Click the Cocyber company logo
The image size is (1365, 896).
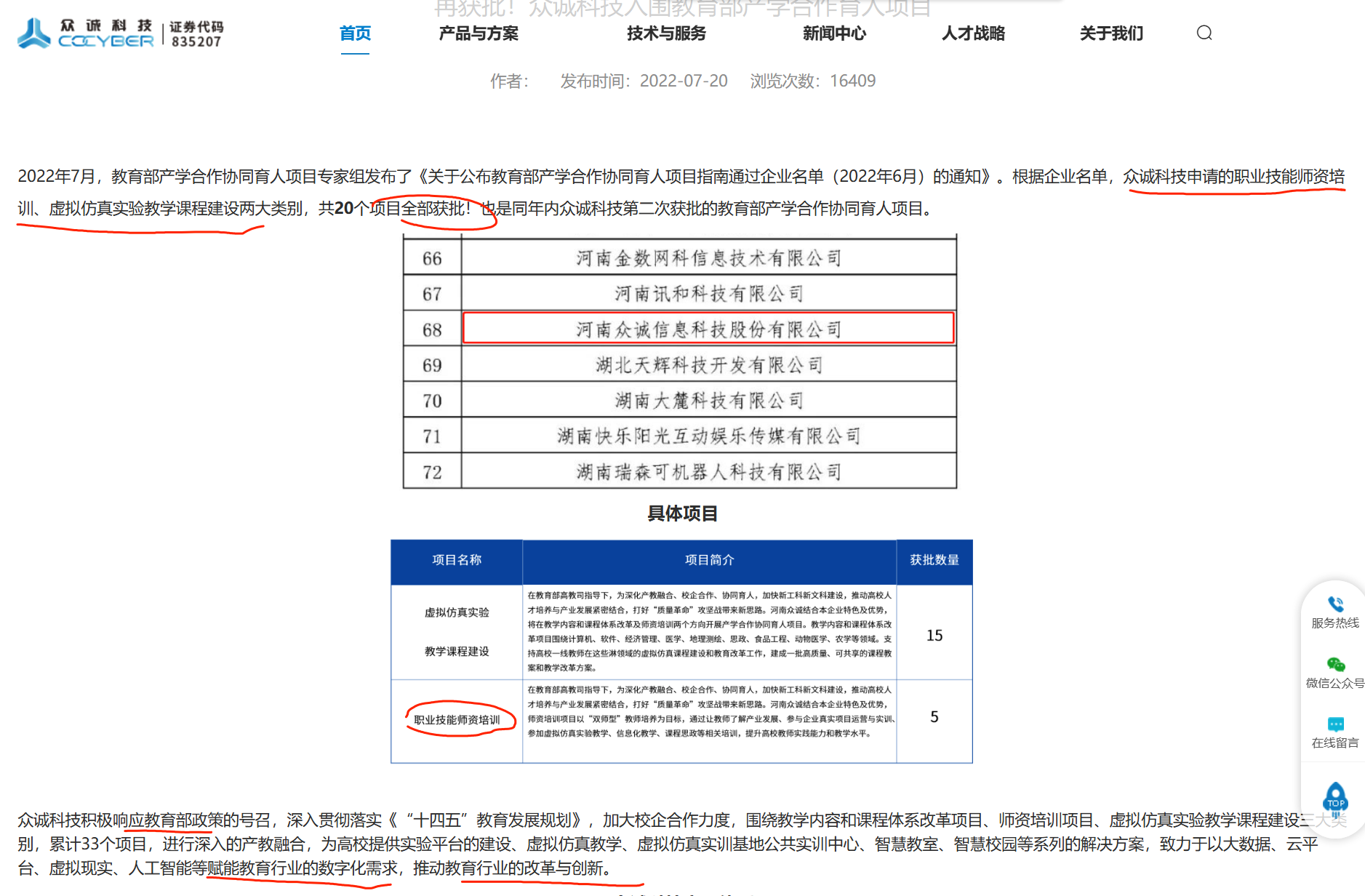click(85, 33)
